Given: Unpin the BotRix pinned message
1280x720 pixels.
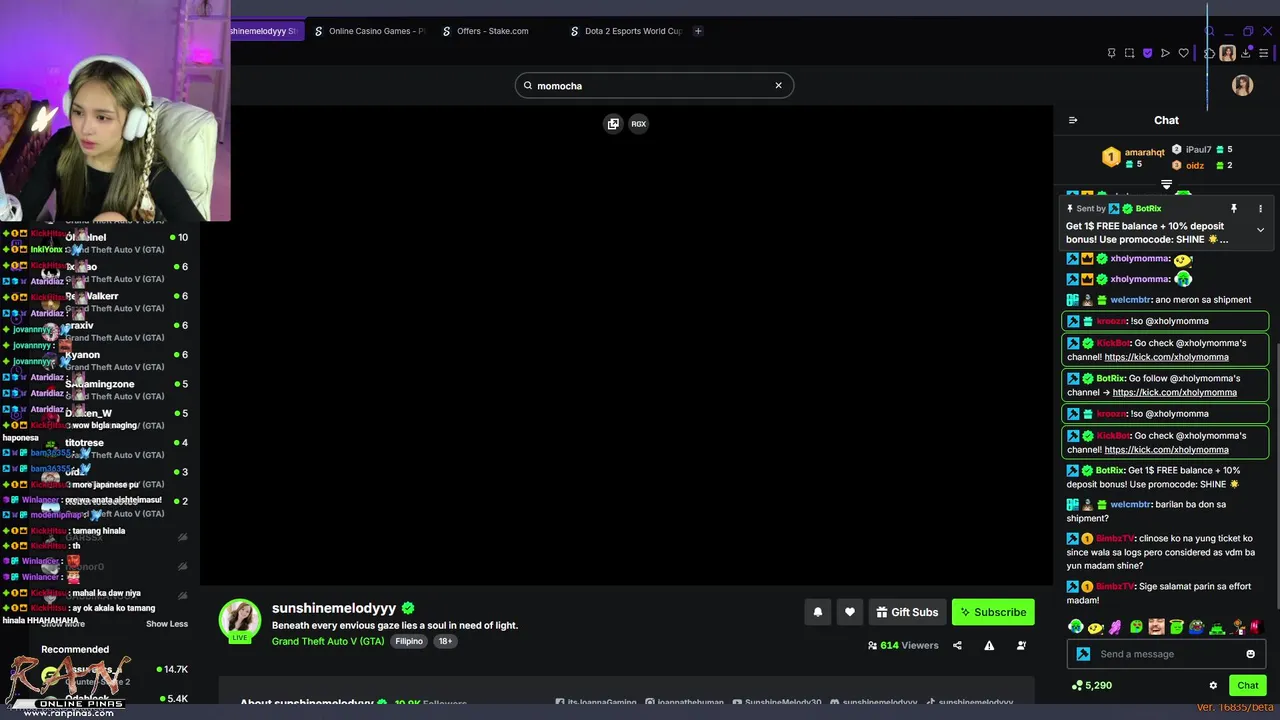Looking at the screenshot, I should coord(1234,208).
